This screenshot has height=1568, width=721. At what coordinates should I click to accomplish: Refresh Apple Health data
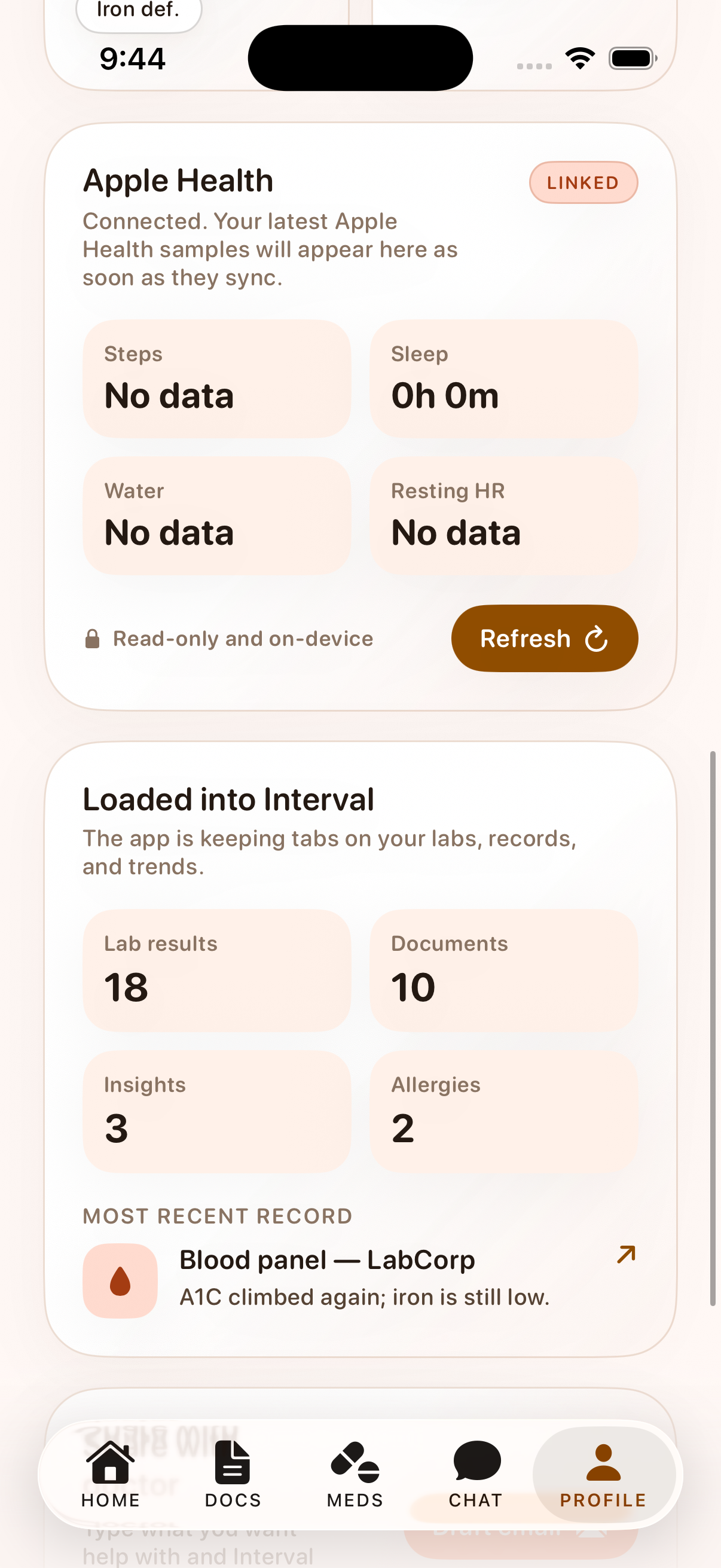[x=545, y=638]
